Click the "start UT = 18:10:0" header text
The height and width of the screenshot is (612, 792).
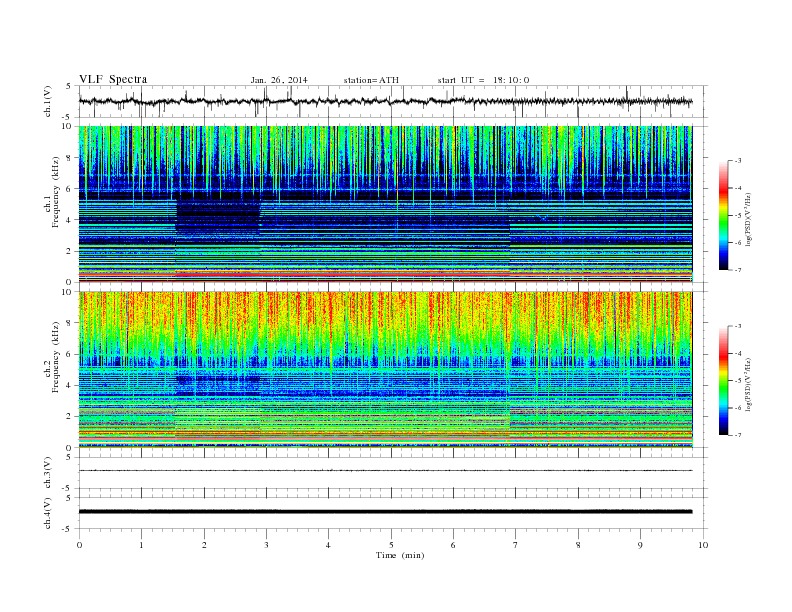pos(483,80)
